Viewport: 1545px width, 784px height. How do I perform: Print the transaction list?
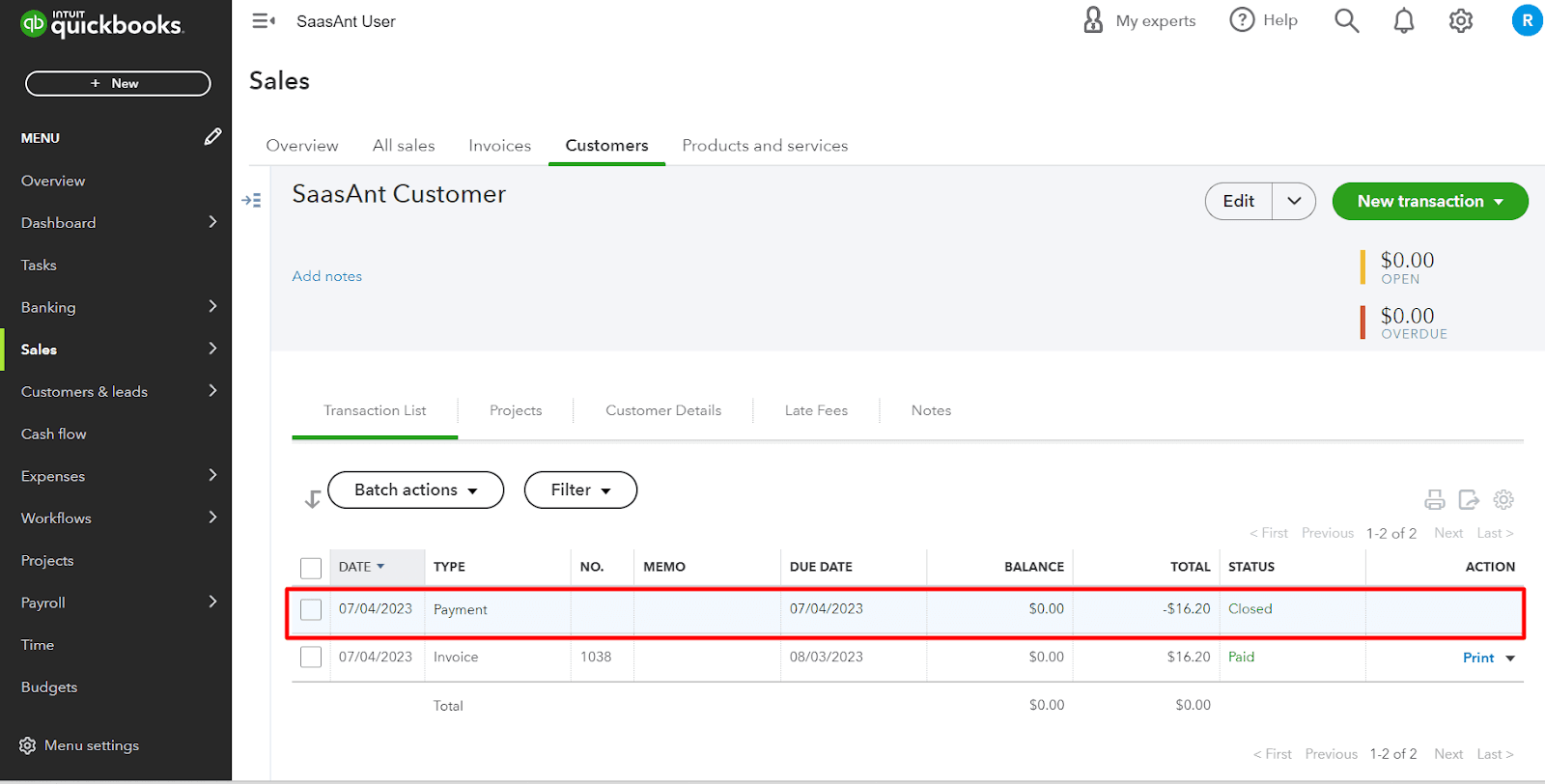click(x=1435, y=499)
